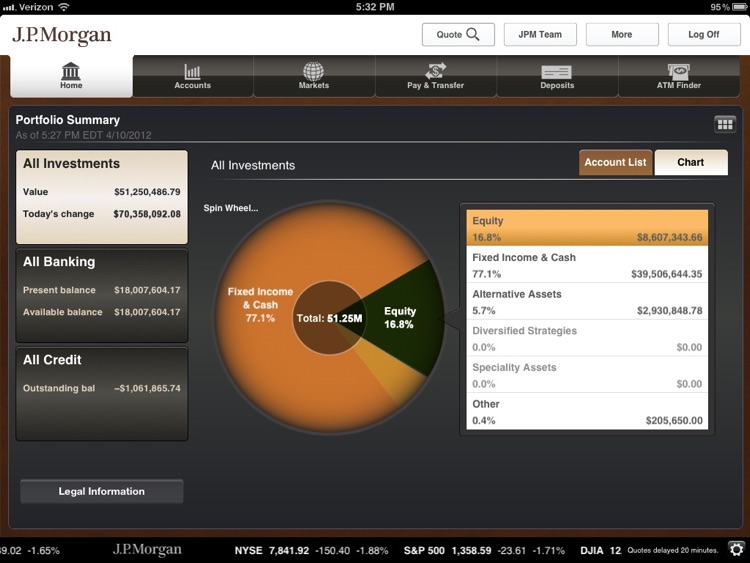This screenshot has width=750, height=563.
Task: Open the Markets globe icon
Action: point(313,71)
